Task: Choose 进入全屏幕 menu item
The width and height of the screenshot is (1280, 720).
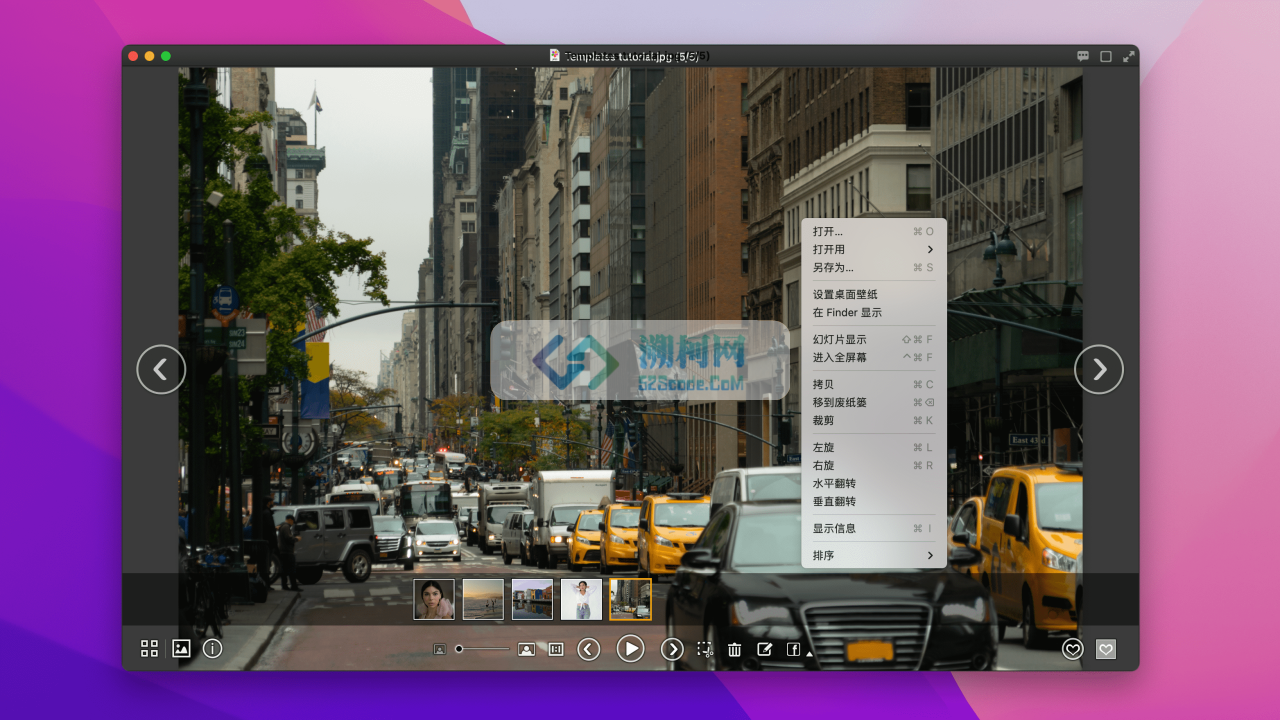Action: pyautogui.click(x=874, y=357)
